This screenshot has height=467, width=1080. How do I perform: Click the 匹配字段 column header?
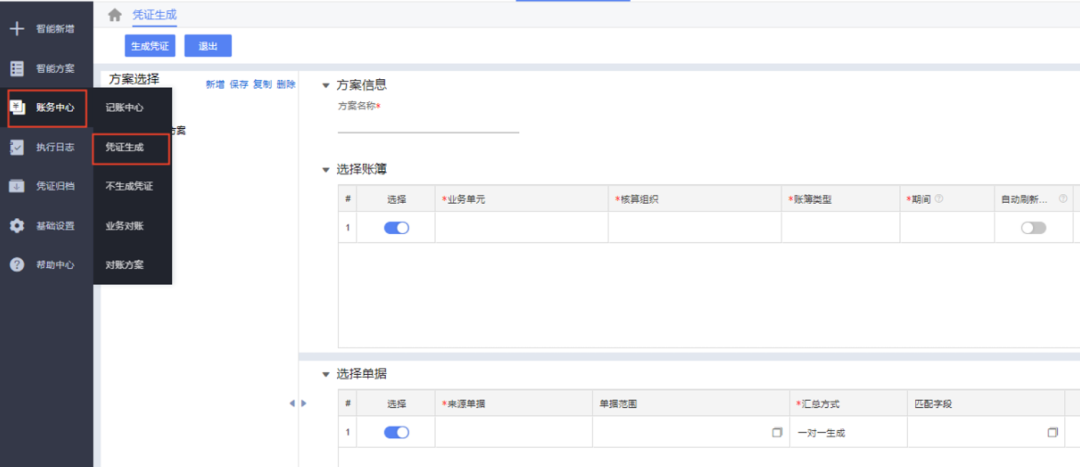pos(986,403)
